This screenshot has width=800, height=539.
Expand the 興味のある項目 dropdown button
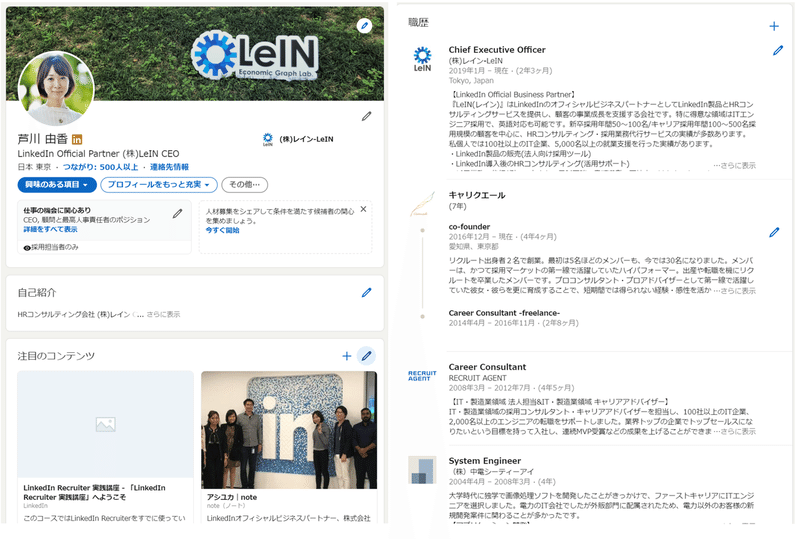click(x=57, y=185)
